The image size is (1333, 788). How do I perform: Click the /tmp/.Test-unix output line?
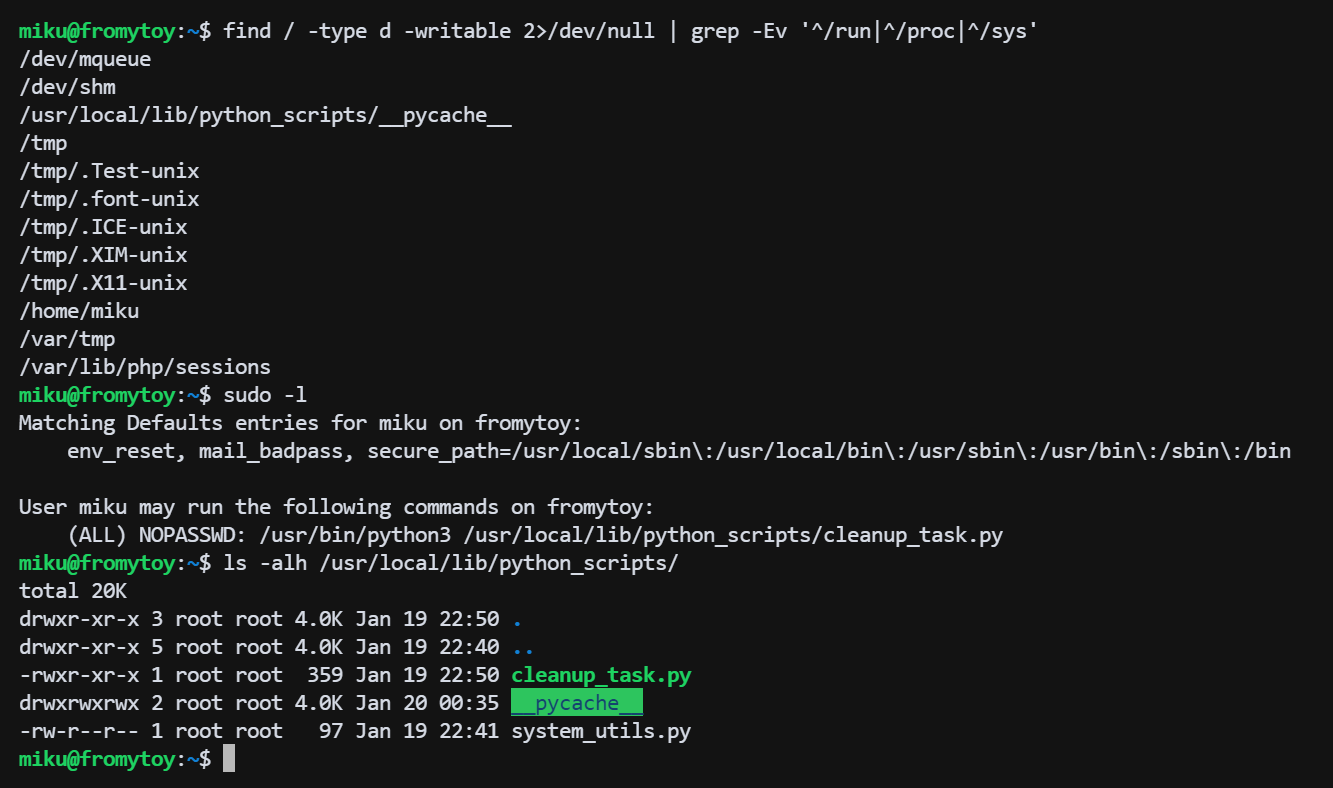click(109, 171)
